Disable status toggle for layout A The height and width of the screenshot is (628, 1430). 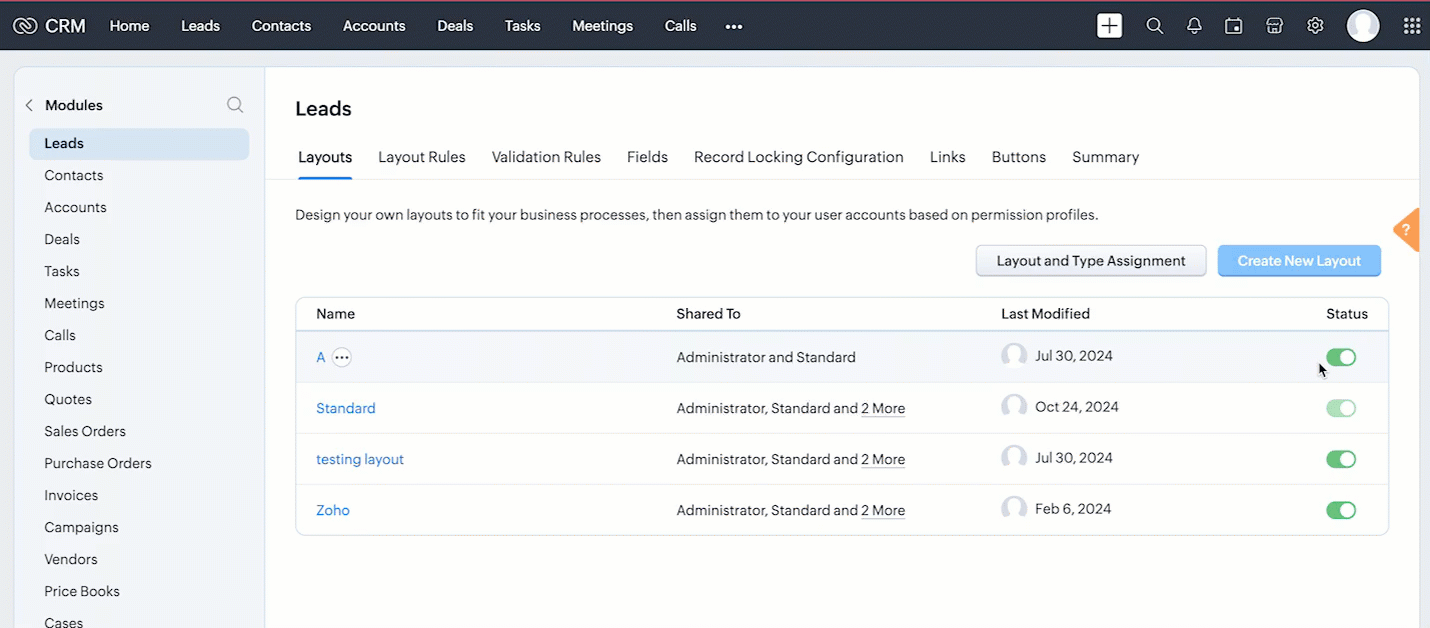click(1340, 357)
